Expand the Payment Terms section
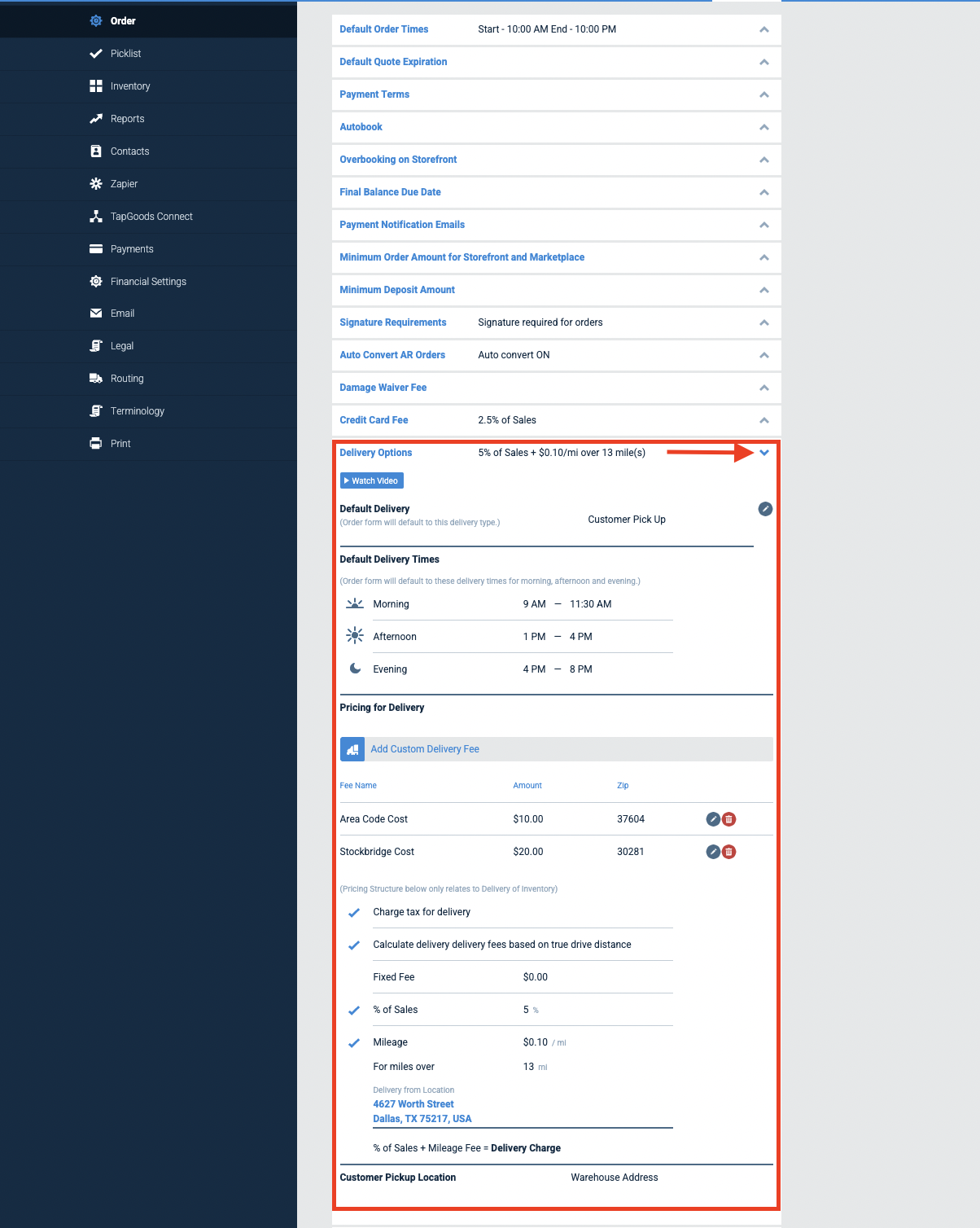Screen dimensions: 980x1228 coord(763,94)
